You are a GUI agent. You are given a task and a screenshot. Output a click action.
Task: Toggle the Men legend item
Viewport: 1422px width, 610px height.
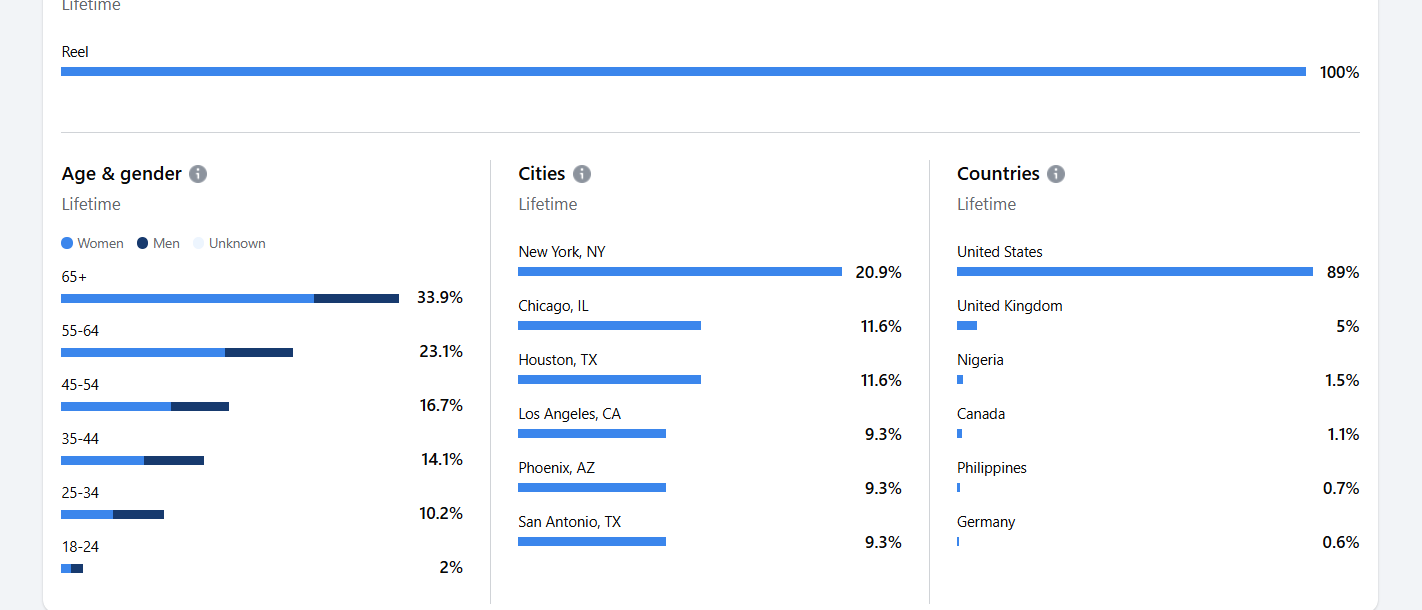(158, 243)
